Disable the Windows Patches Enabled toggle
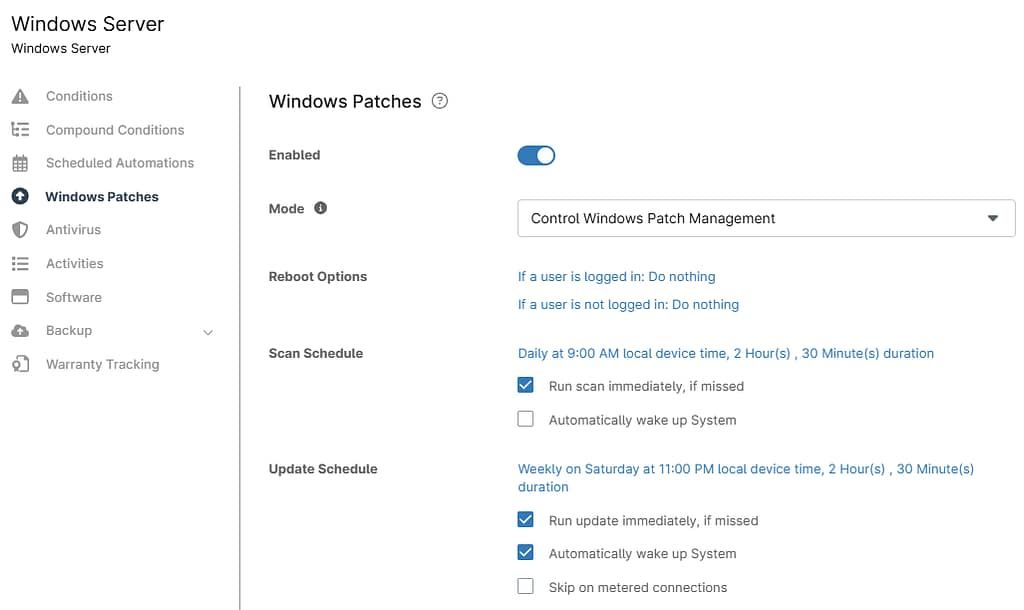 tap(536, 155)
